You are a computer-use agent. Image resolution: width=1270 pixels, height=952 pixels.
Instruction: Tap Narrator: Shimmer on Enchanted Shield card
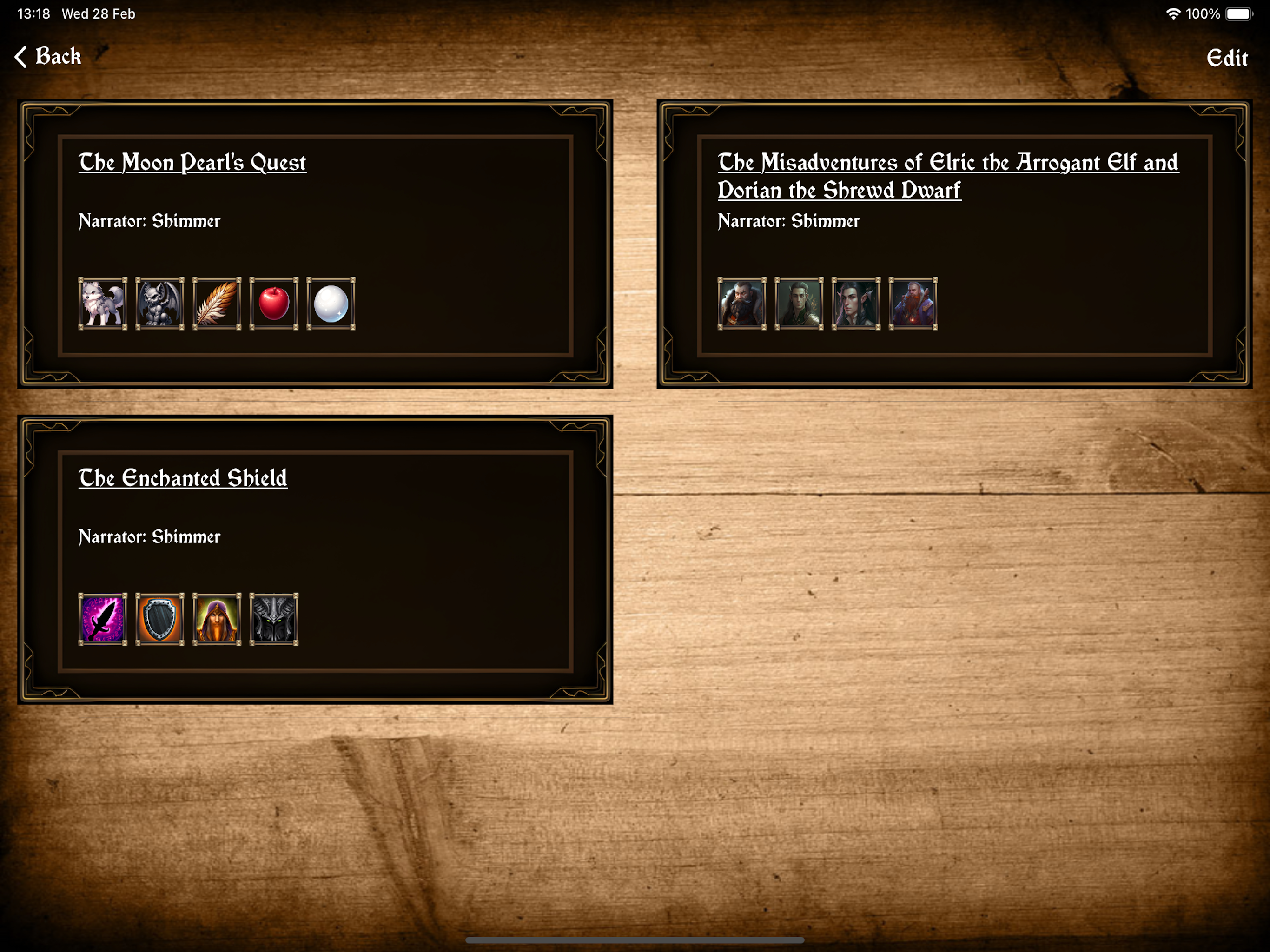click(149, 536)
